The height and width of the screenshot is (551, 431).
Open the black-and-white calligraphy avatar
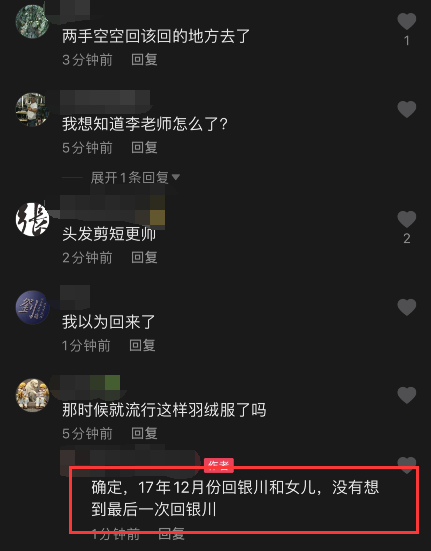32,220
